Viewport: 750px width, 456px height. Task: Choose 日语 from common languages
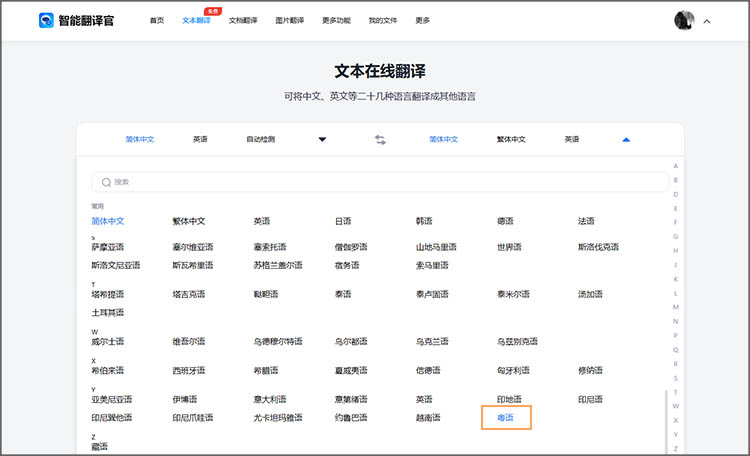(x=343, y=220)
